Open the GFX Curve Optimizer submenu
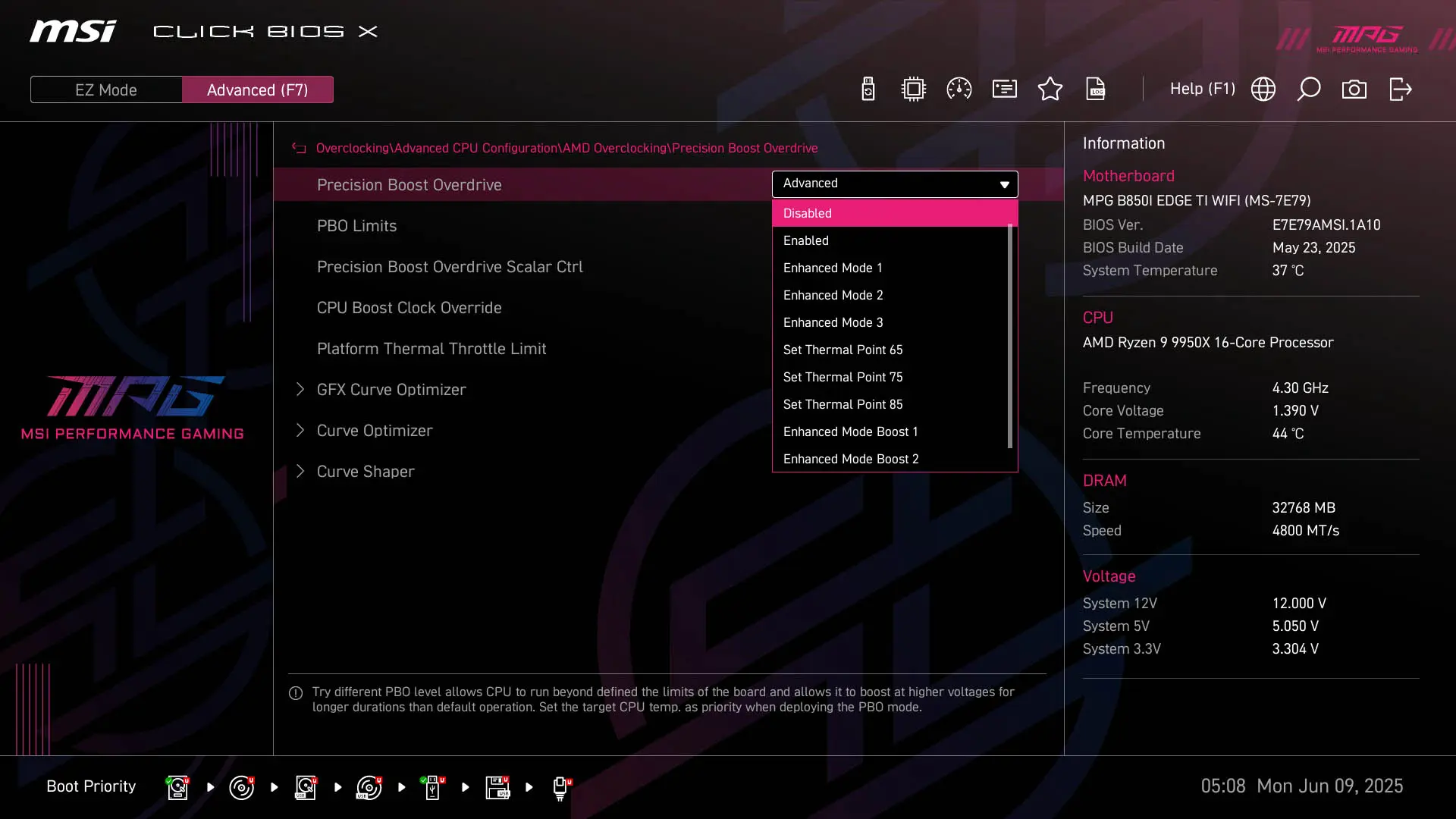 pyautogui.click(x=391, y=390)
